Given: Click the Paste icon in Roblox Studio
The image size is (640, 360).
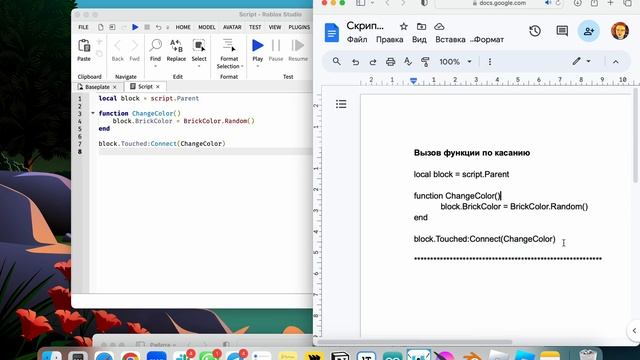Looking at the screenshot, I should [84, 46].
